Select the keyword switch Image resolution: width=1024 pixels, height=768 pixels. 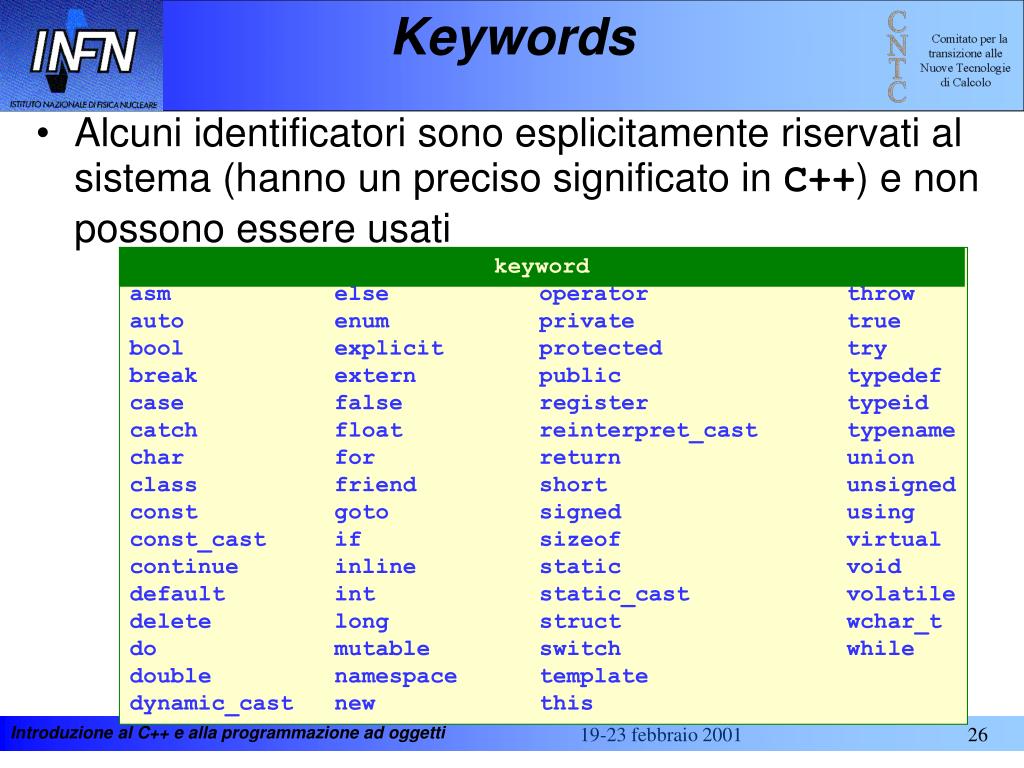tap(580, 648)
